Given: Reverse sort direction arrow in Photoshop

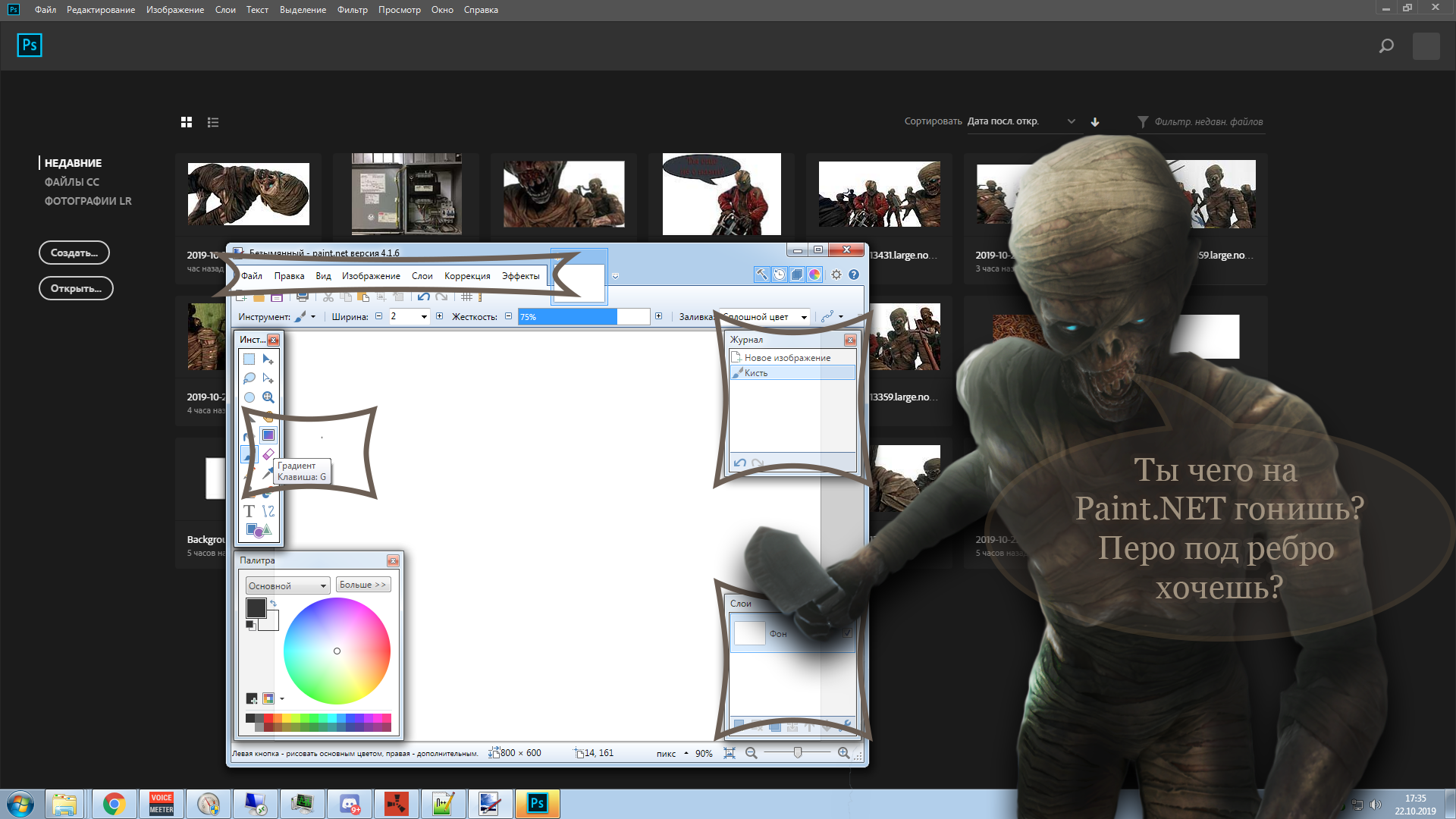Looking at the screenshot, I should pos(1095,121).
